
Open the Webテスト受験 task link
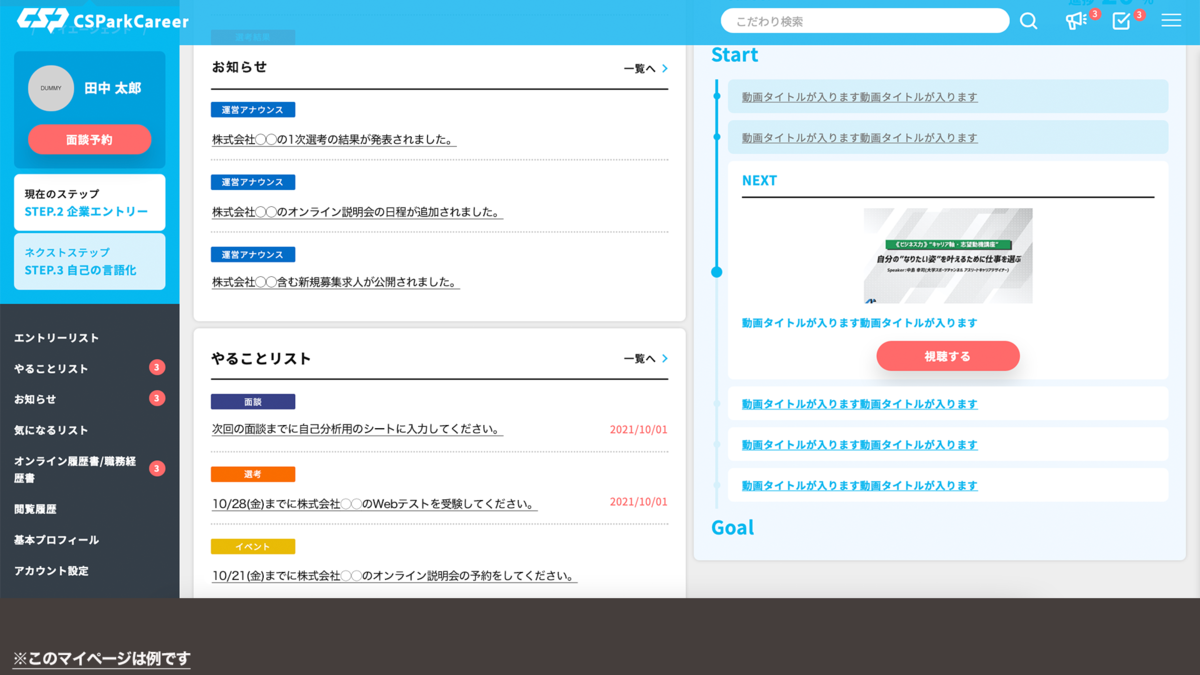pyautogui.click(x=374, y=504)
